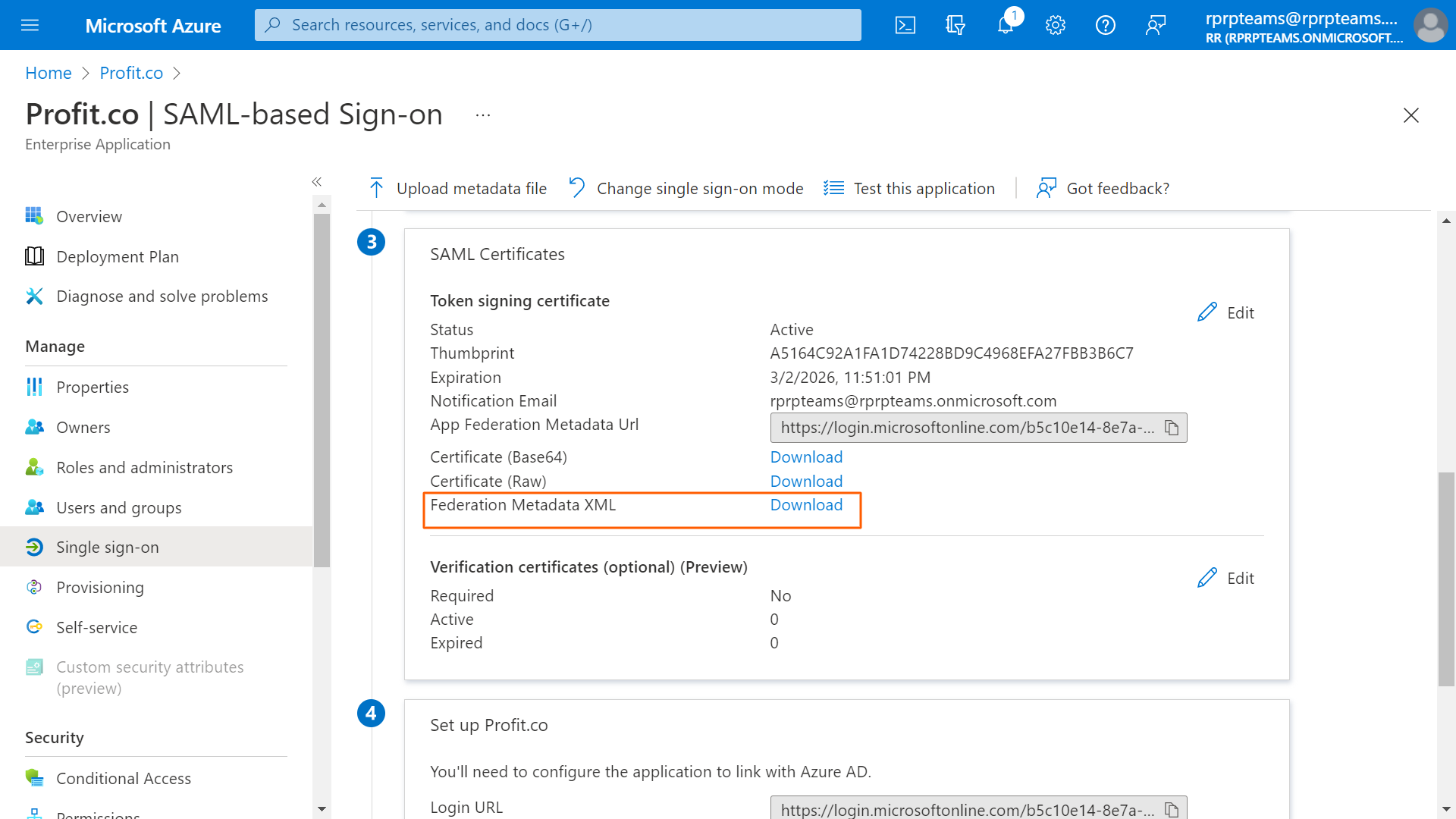
Task: Open more options ellipsis beside title
Action: pyautogui.click(x=483, y=115)
